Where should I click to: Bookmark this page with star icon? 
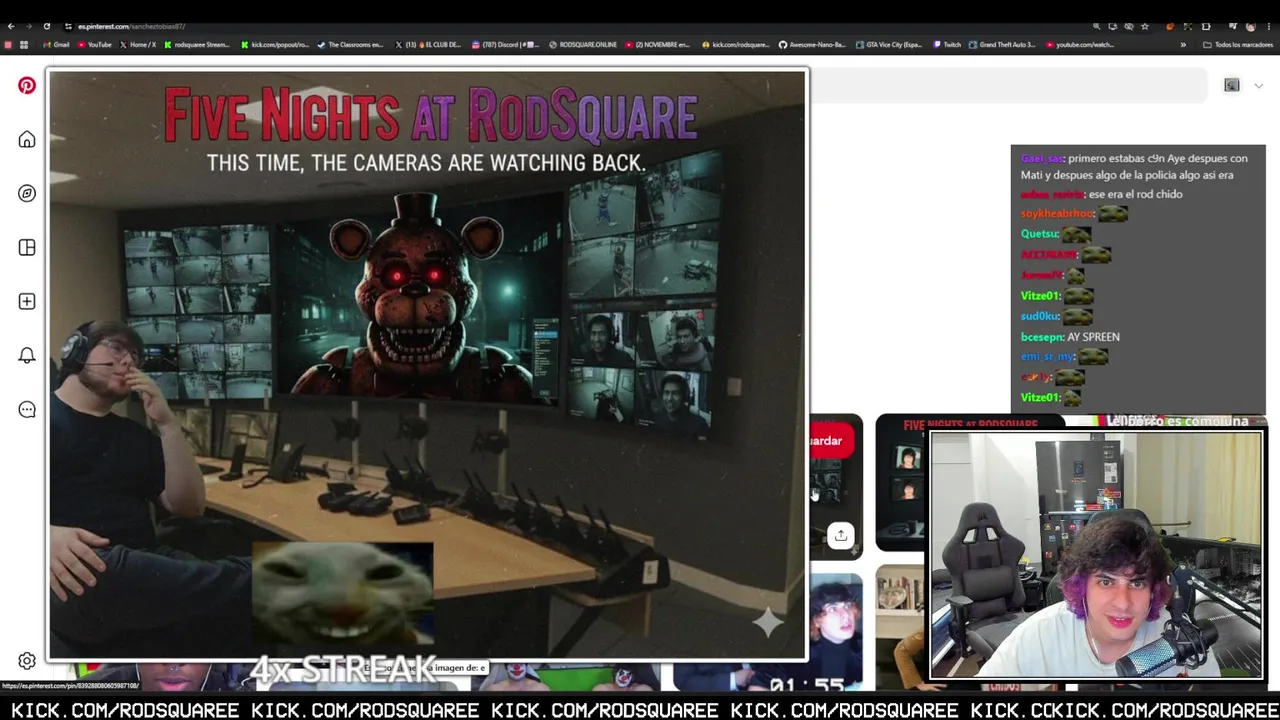1145,26
